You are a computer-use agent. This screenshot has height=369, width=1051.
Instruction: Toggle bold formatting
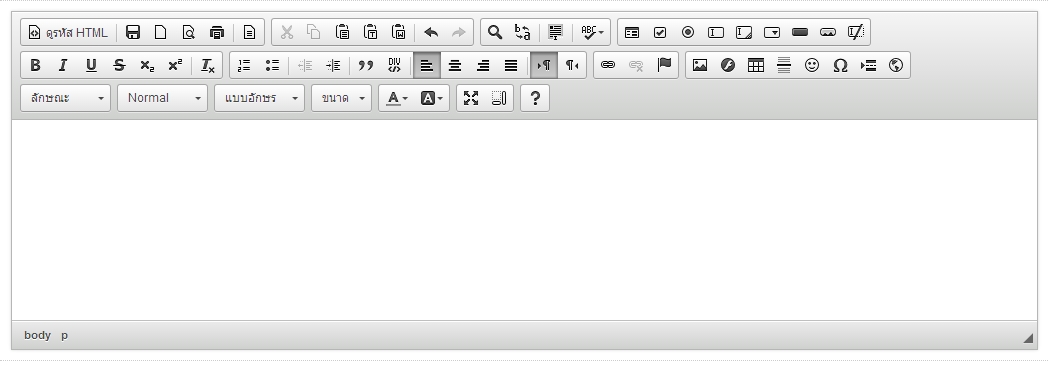pyautogui.click(x=36, y=65)
